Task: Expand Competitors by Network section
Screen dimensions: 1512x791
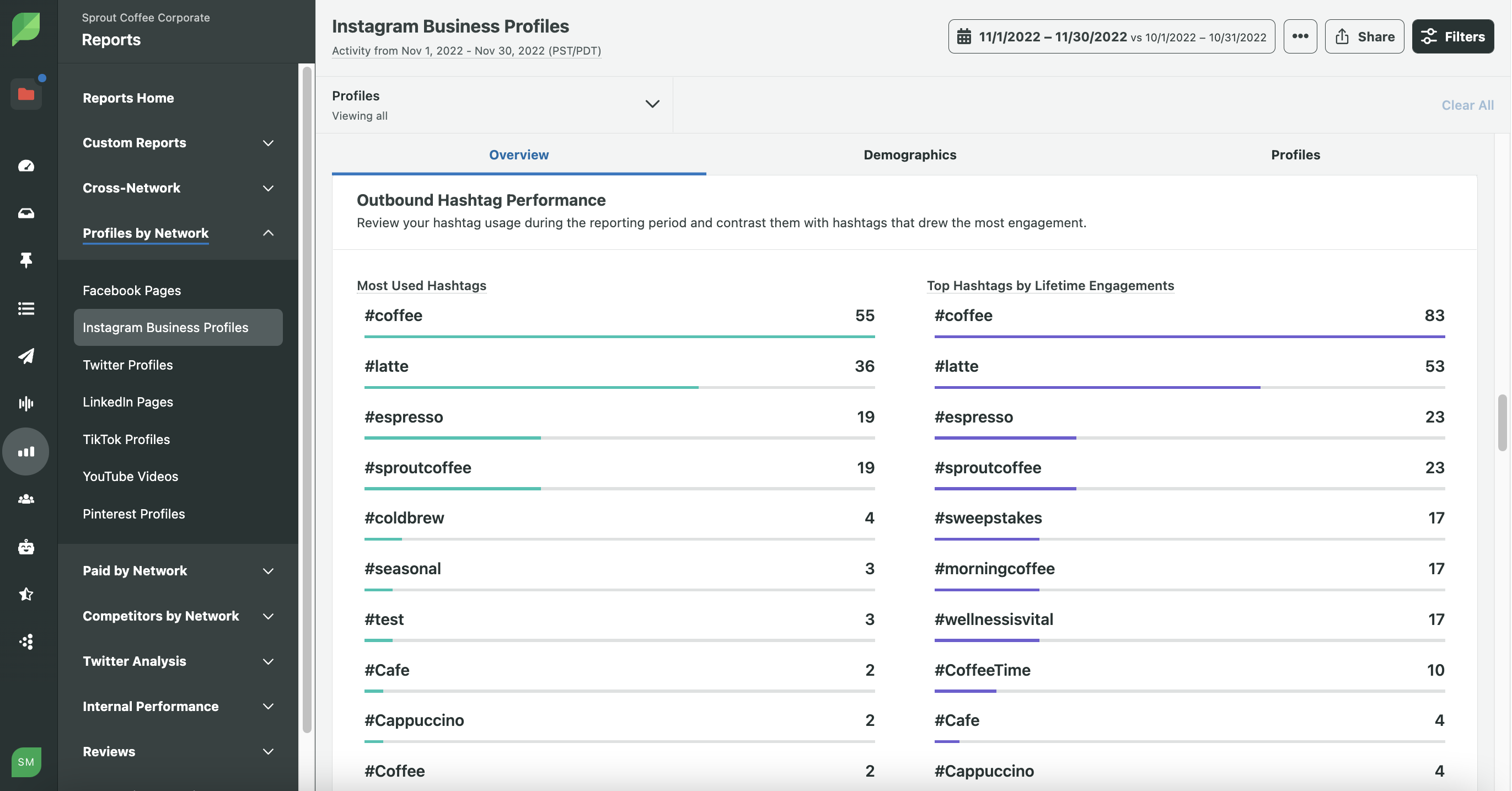Action: pyautogui.click(x=178, y=616)
